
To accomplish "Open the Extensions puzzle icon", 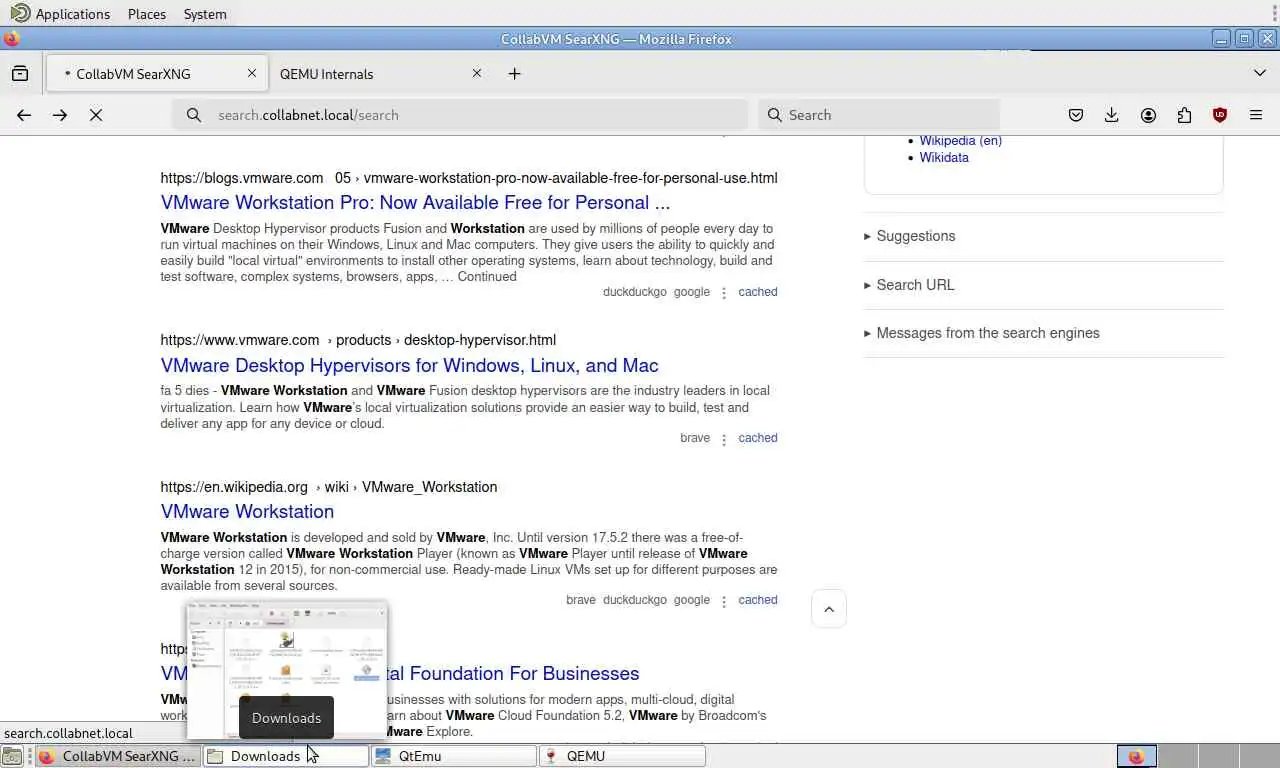I will click(x=1184, y=115).
